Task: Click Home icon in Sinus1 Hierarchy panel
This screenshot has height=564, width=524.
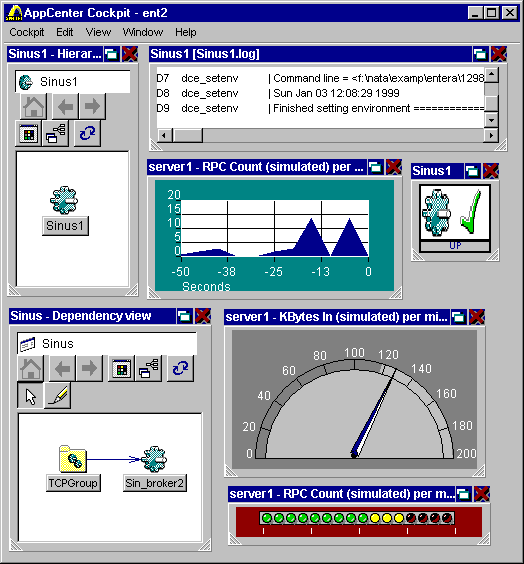Action: pyautogui.click(x=34, y=106)
